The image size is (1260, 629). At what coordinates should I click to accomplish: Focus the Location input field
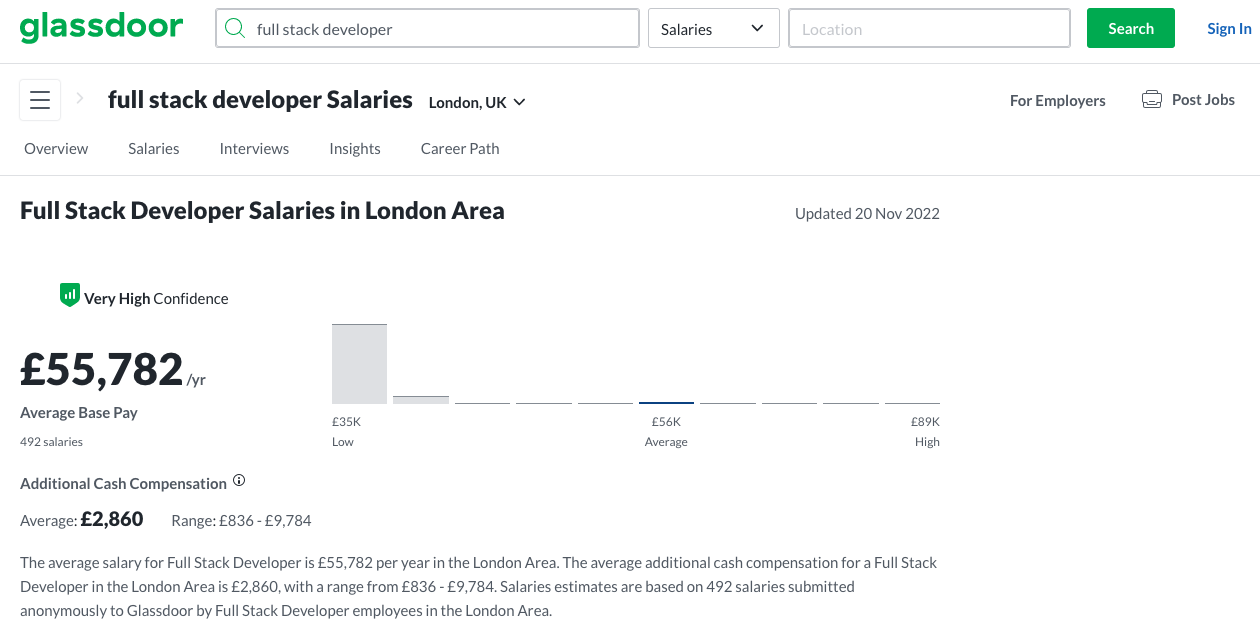pos(930,29)
